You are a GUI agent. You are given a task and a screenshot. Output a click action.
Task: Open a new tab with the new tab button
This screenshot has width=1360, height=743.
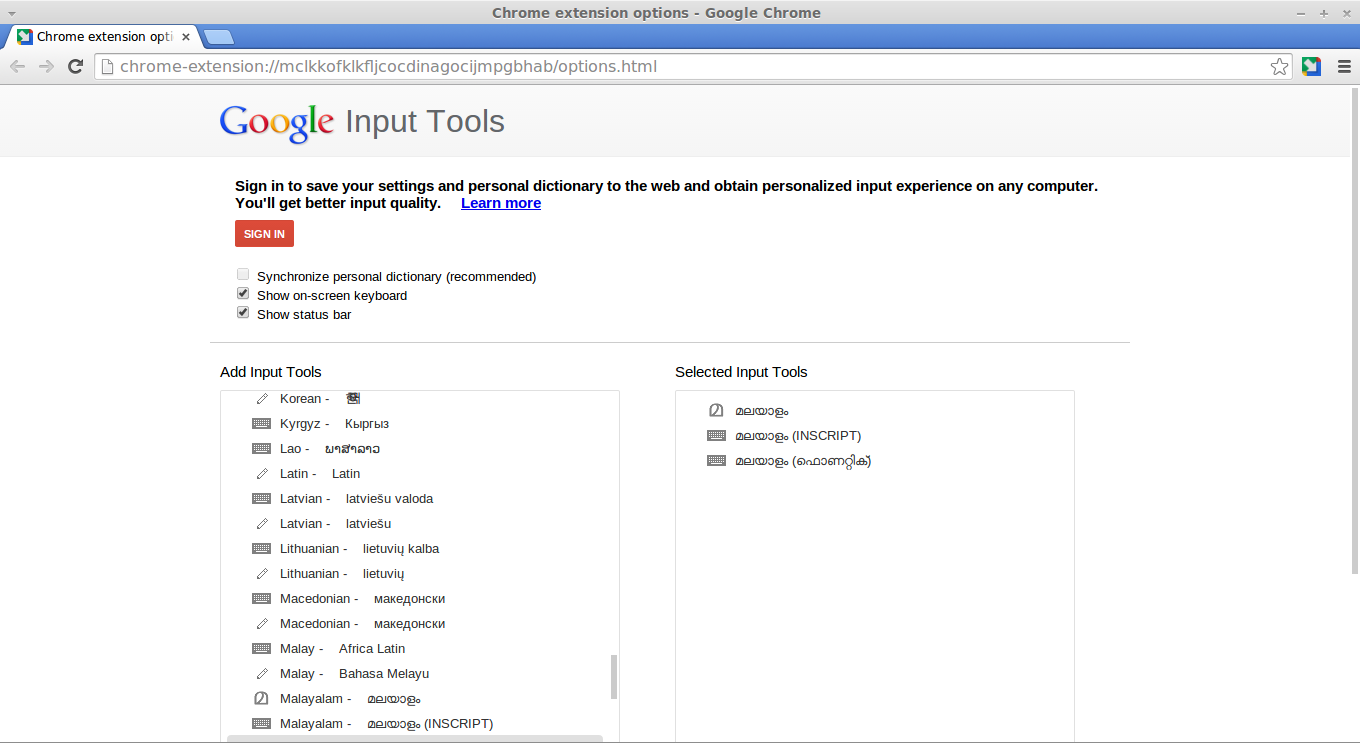click(x=218, y=37)
